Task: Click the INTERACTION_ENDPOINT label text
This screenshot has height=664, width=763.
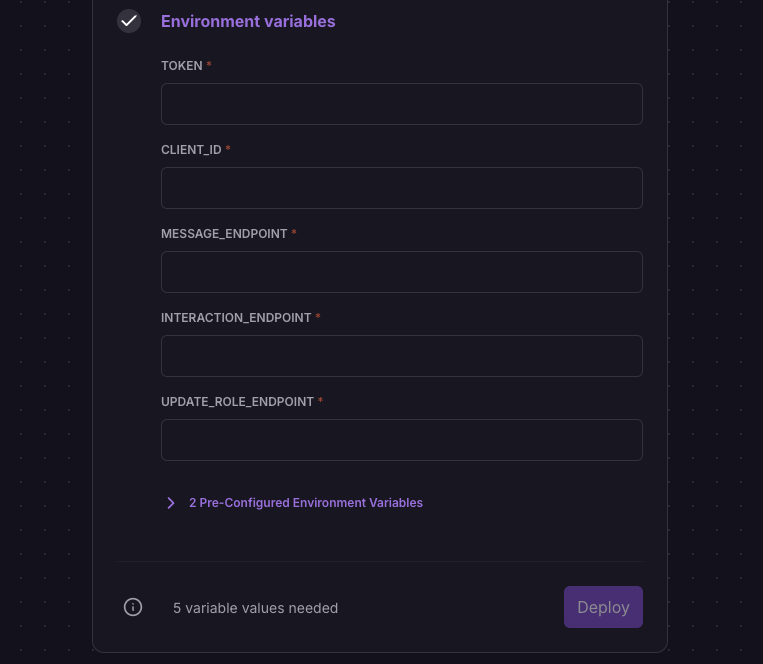Action: point(236,318)
